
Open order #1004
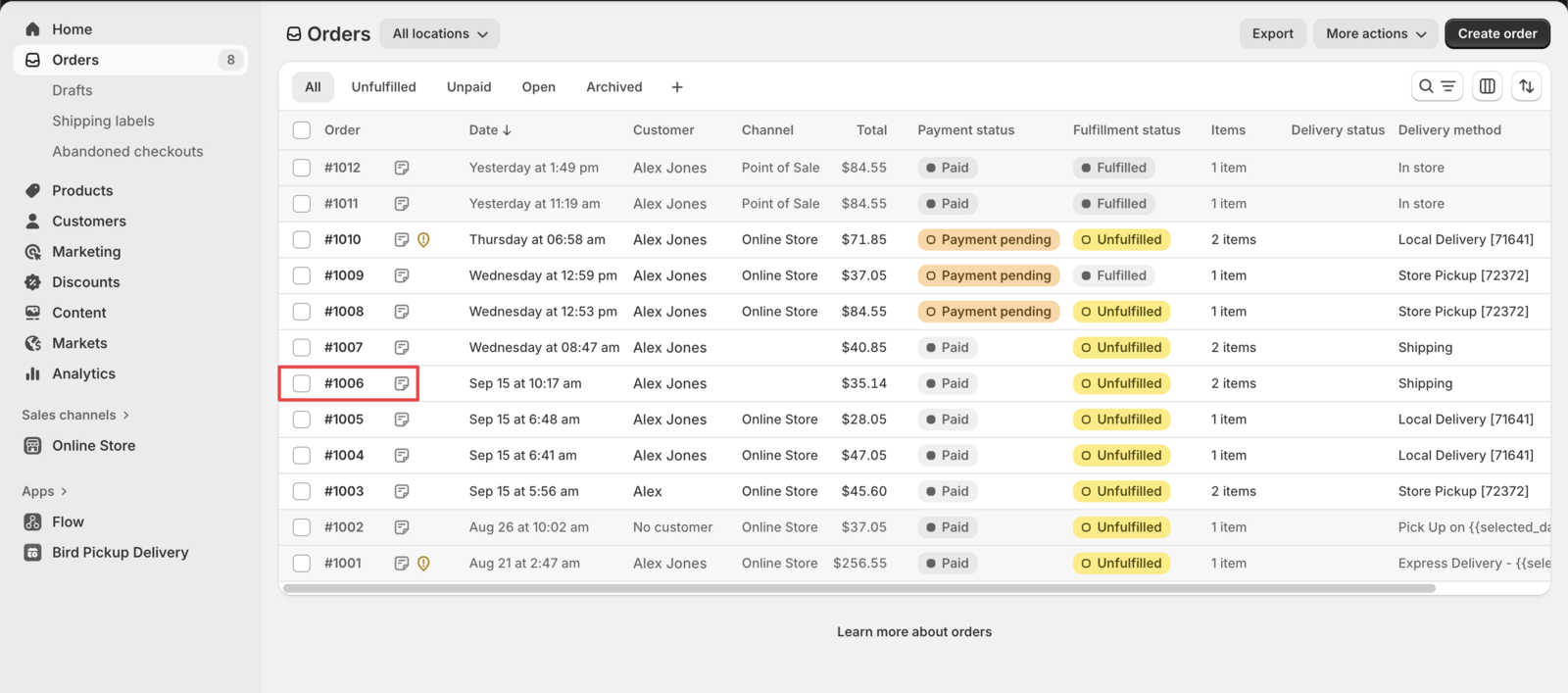[344, 455]
